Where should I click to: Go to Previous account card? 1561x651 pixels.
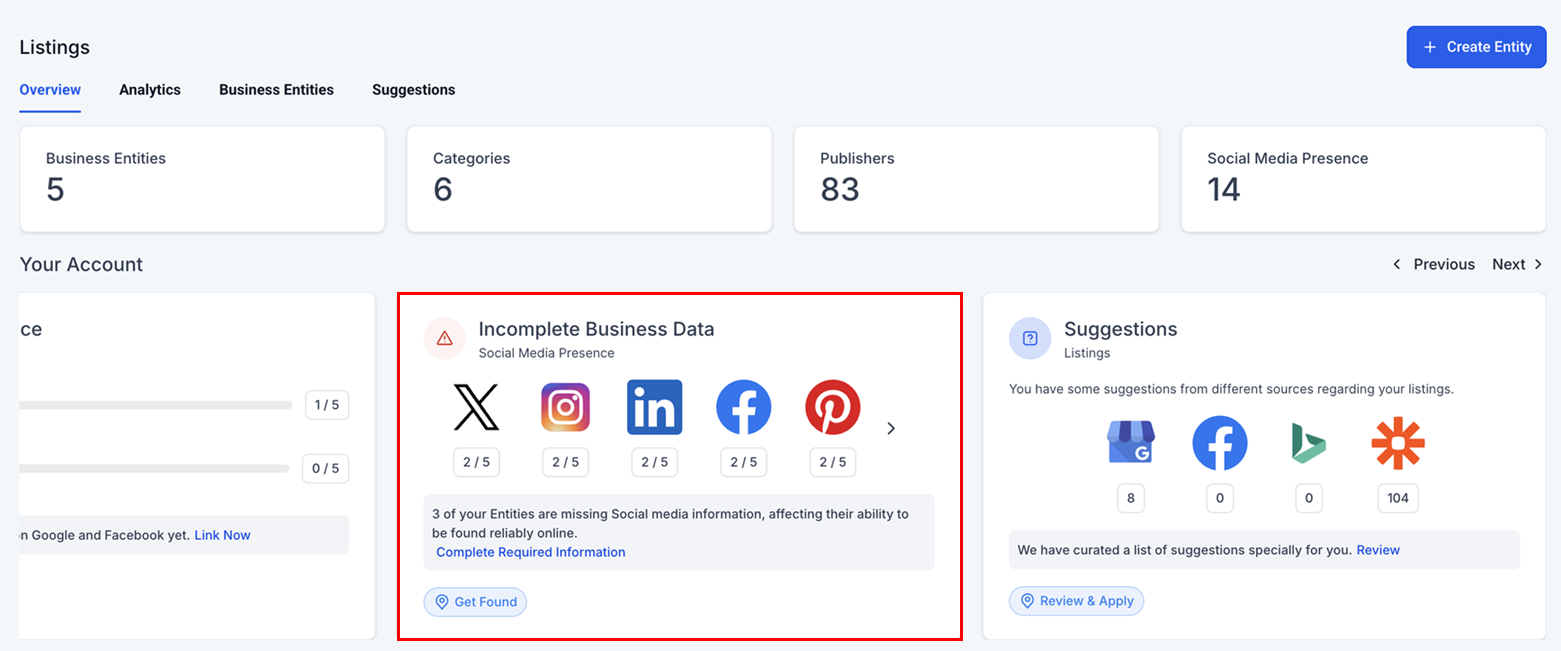pyautogui.click(x=1434, y=264)
